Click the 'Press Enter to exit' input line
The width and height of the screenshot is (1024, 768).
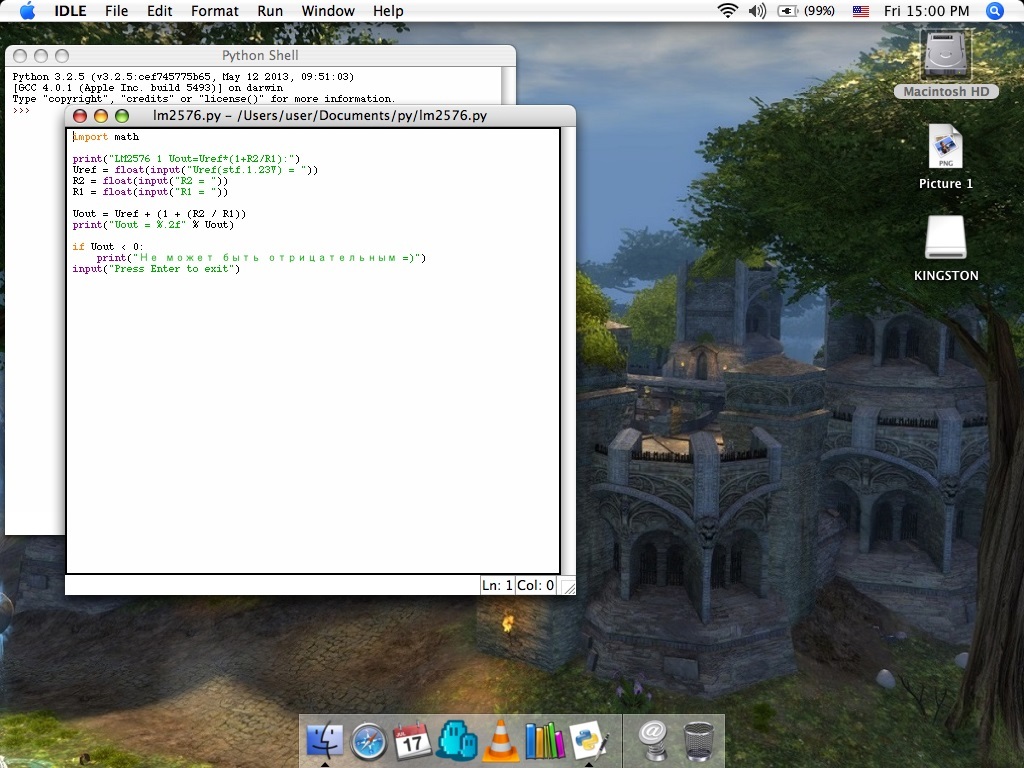pyautogui.click(x=156, y=268)
